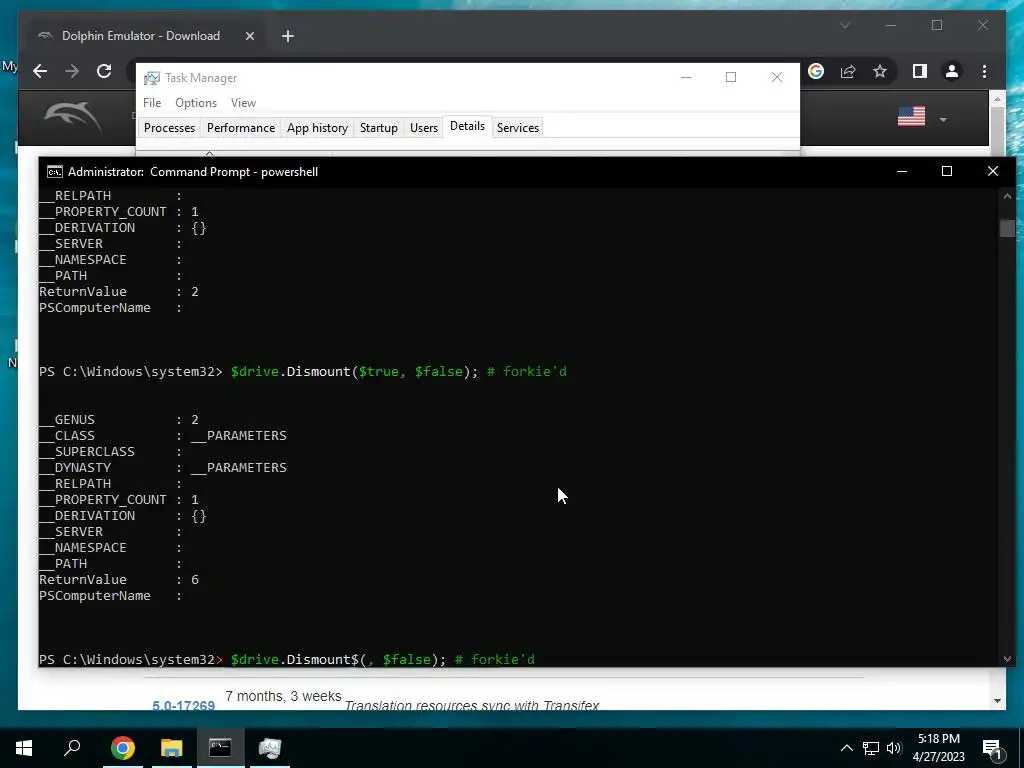
Task: Click the Dolphin logo on the website
Action: (x=72, y=117)
